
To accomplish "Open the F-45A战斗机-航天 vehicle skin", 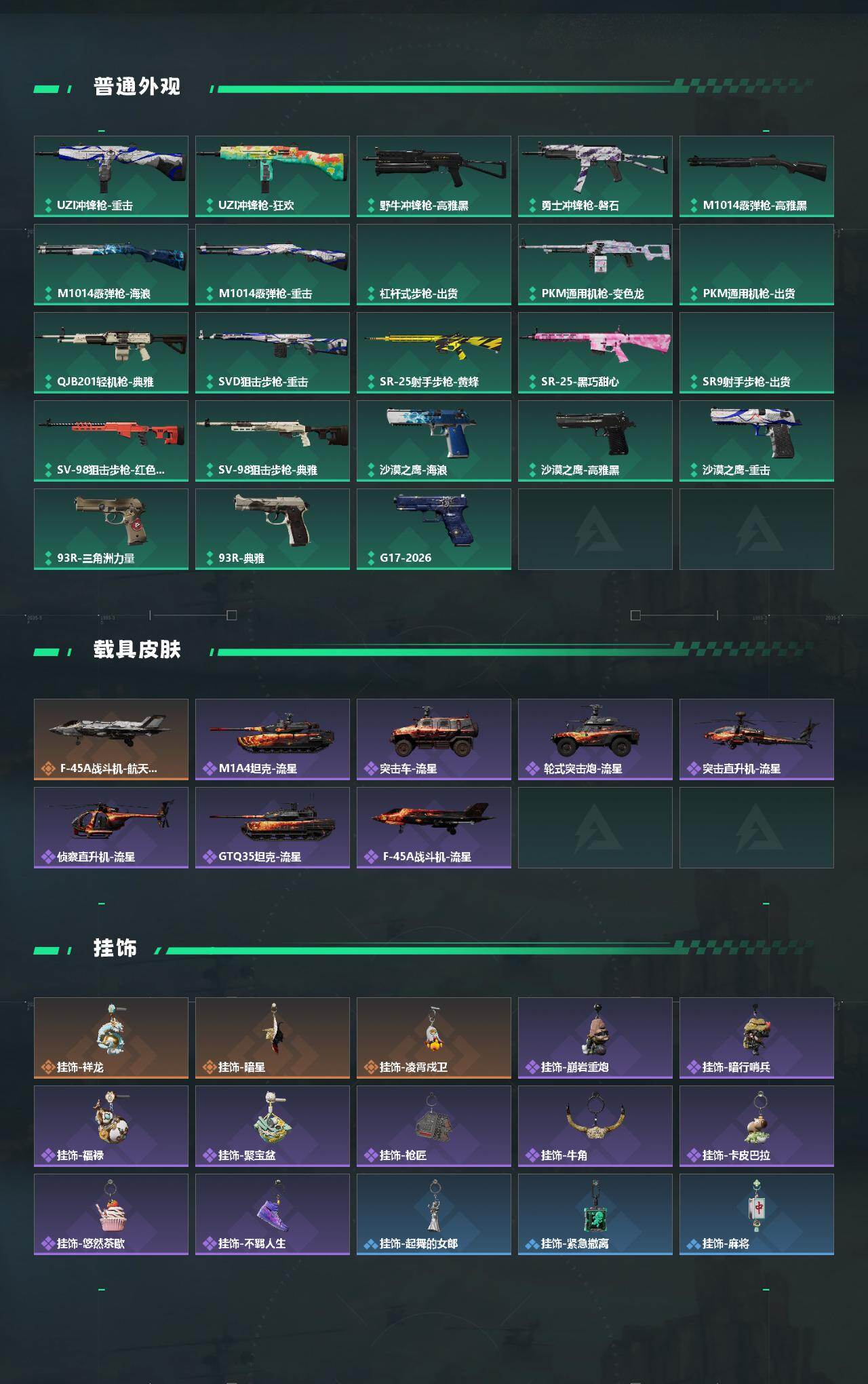I will coord(111,739).
